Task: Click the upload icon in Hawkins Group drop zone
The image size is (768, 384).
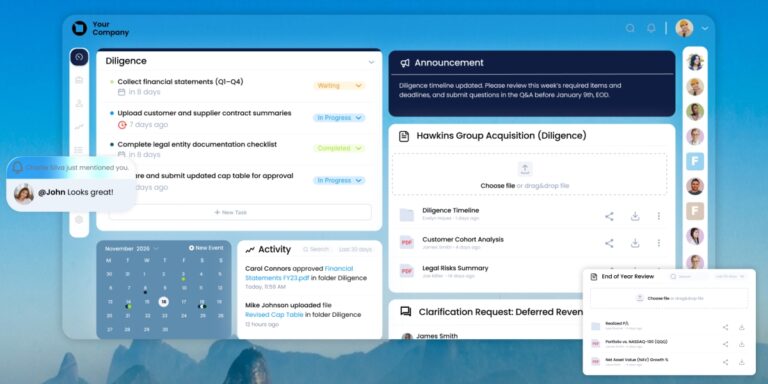Action: click(x=525, y=169)
